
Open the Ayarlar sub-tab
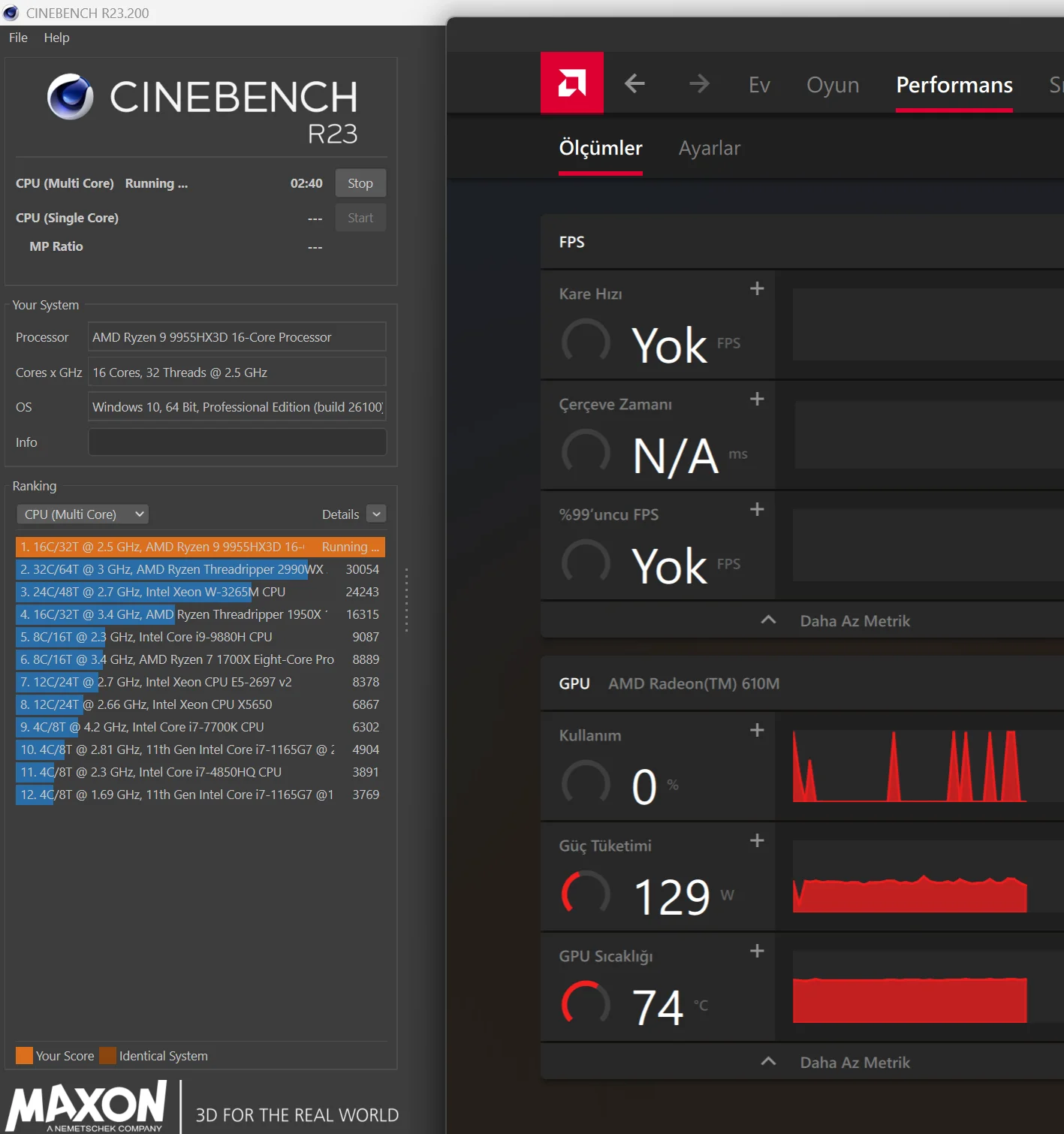pyautogui.click(x=710, y=148)
